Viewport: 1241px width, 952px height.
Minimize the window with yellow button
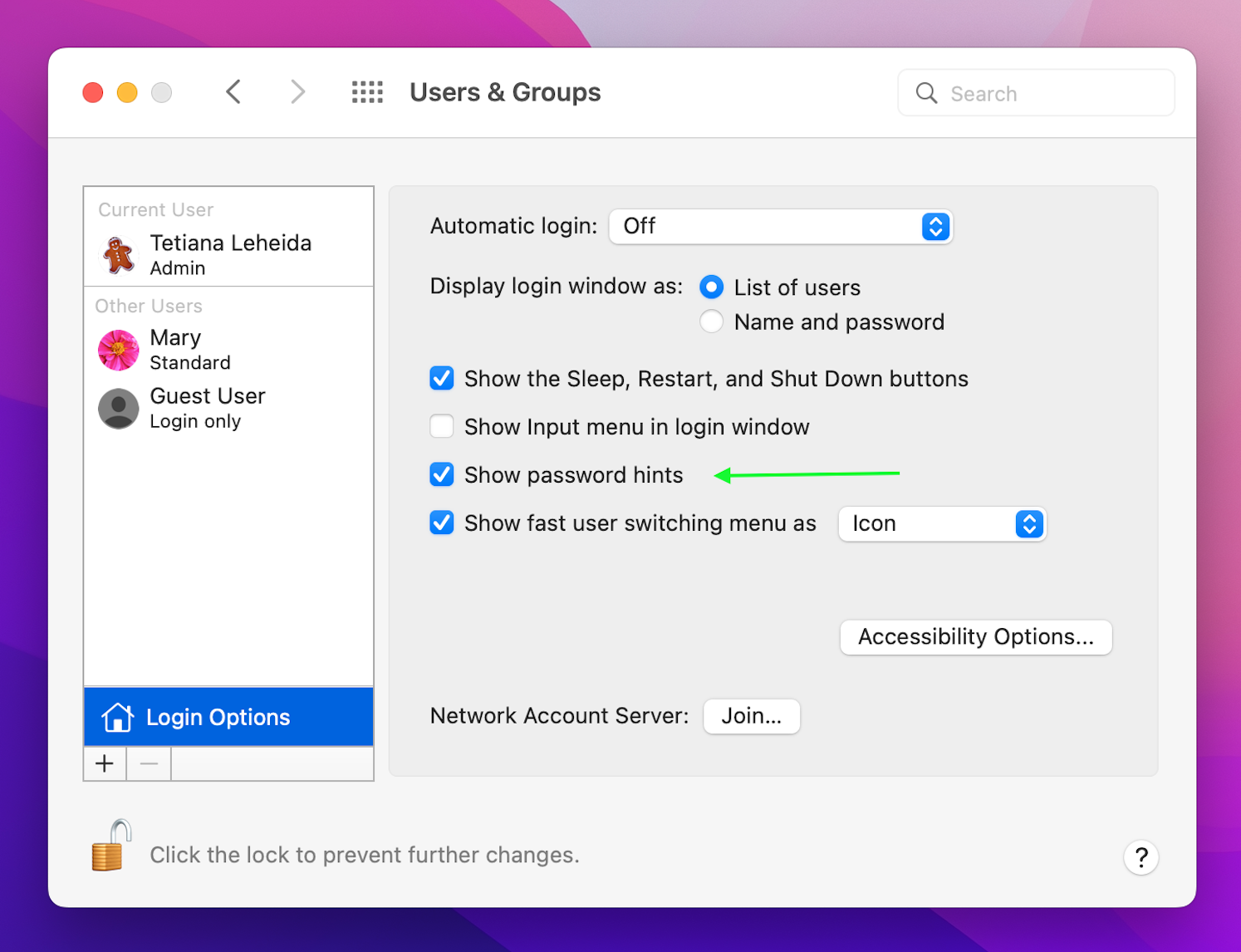point(127,92)
